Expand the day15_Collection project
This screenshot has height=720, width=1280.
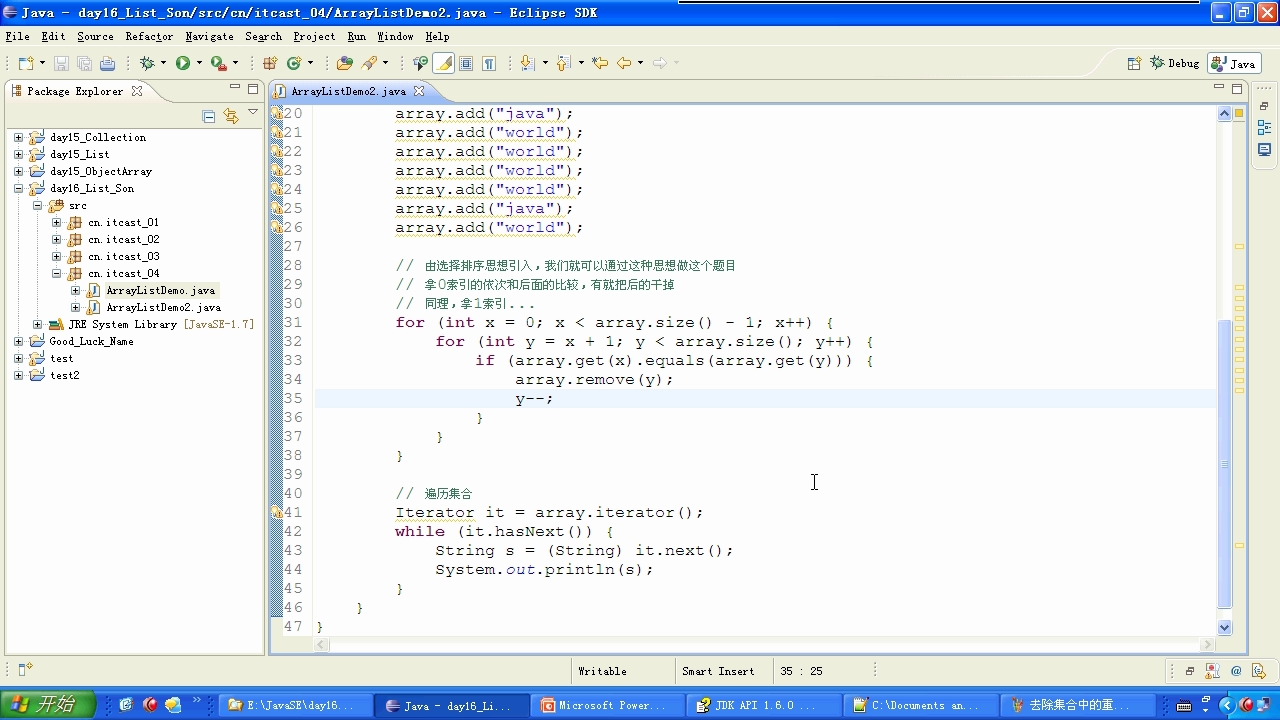18,137
